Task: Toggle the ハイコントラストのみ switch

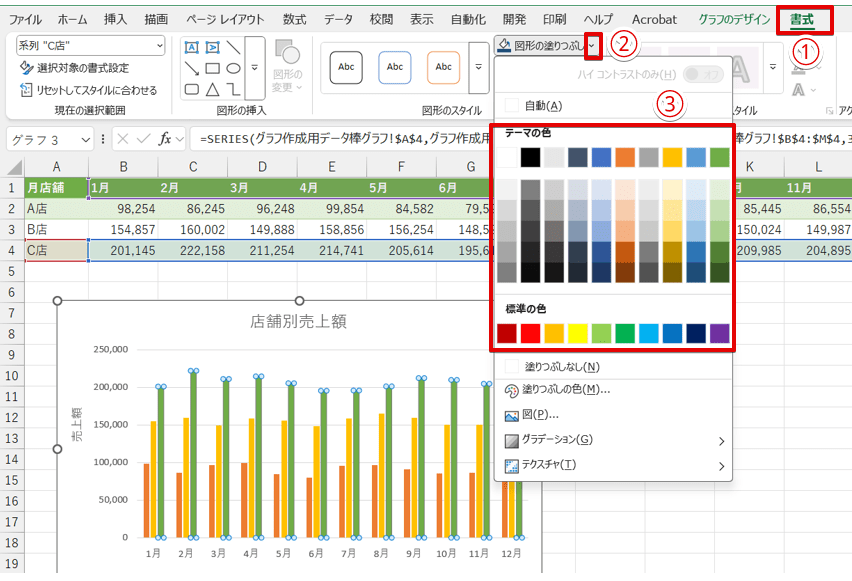Action: tap(704, 74)
